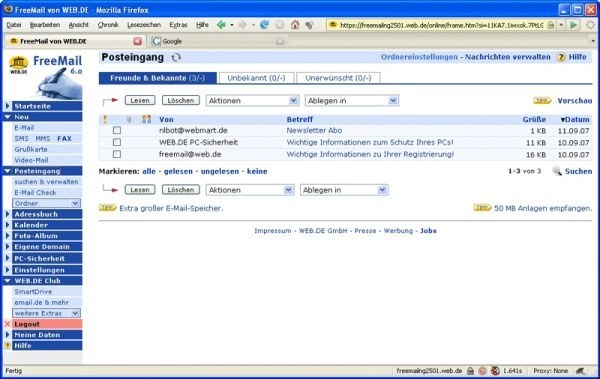Image resolution: width=600 pixels, height=379 pixels.
Task: Click the lower Löschen button
Action: tap(181, 190)
